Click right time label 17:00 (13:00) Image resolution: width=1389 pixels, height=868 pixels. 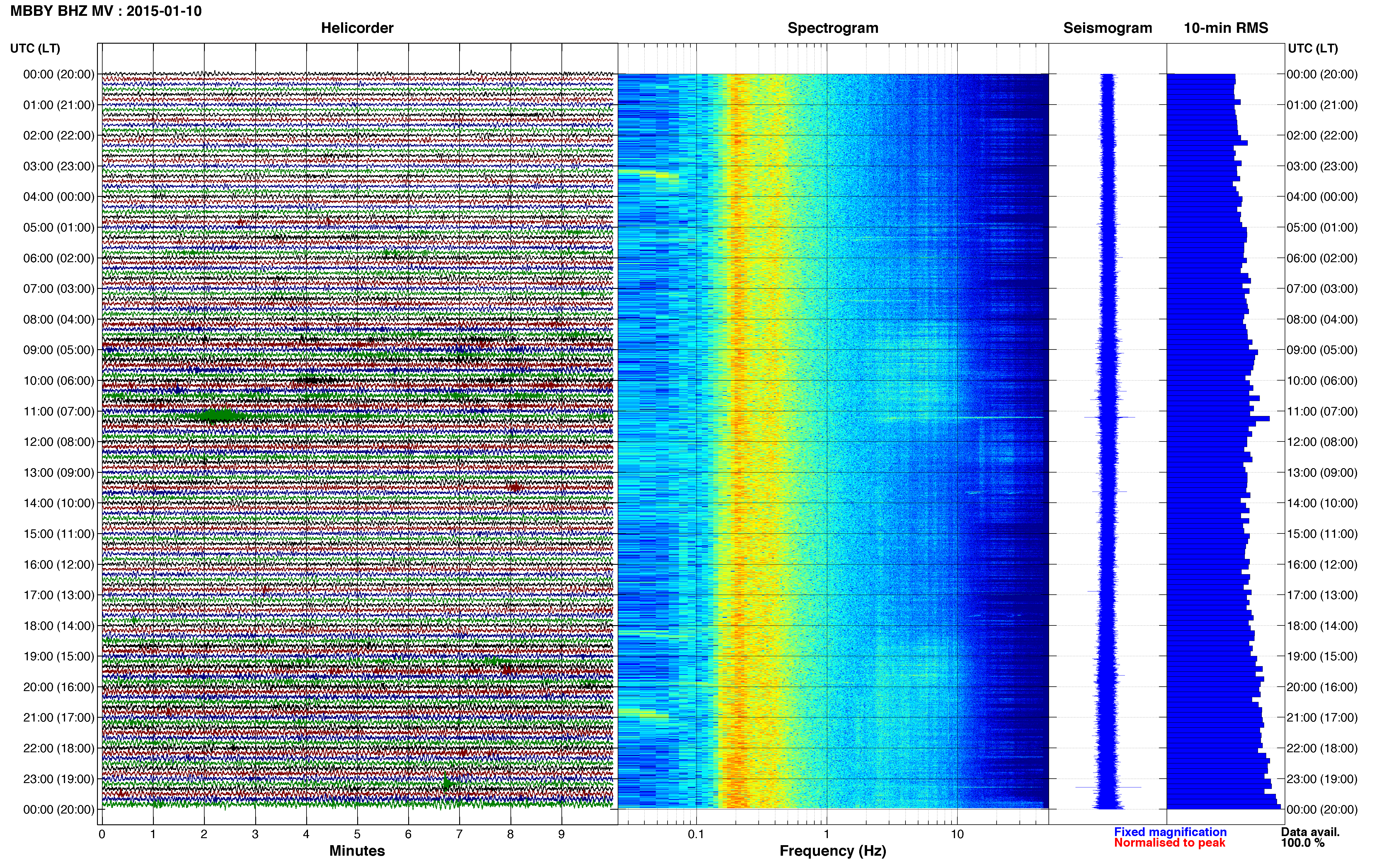pos(1322,595)
